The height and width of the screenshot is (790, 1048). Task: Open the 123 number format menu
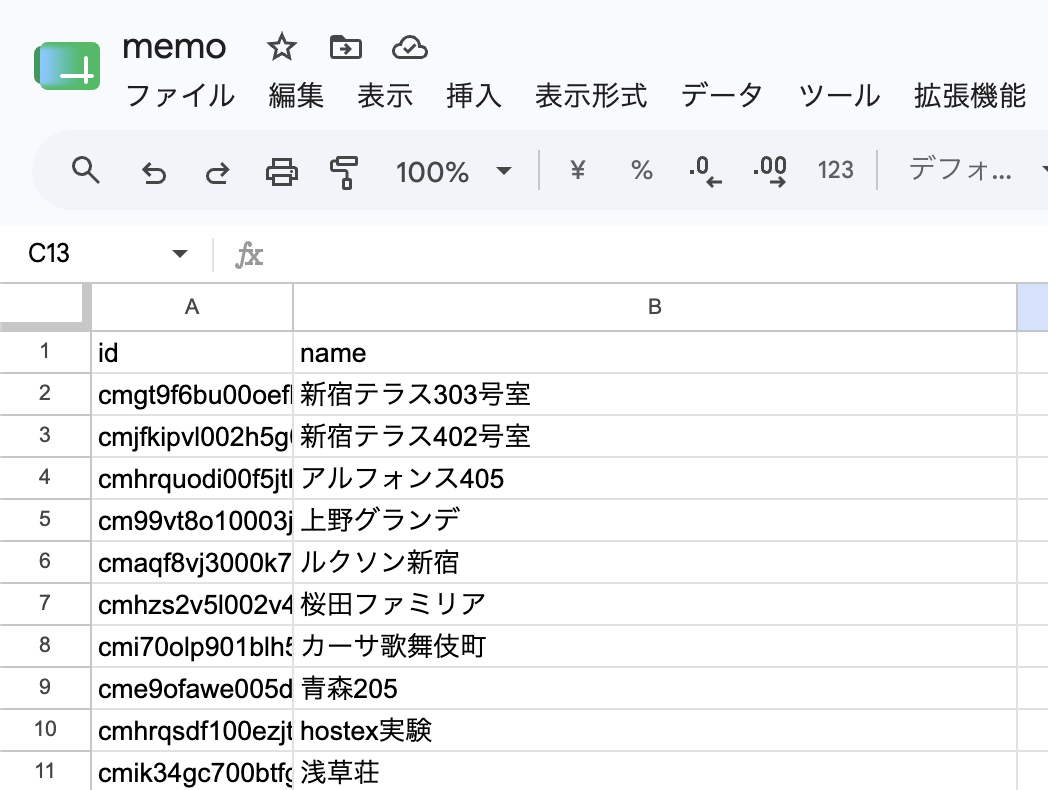pyautogui.click(x=835, y=170)
